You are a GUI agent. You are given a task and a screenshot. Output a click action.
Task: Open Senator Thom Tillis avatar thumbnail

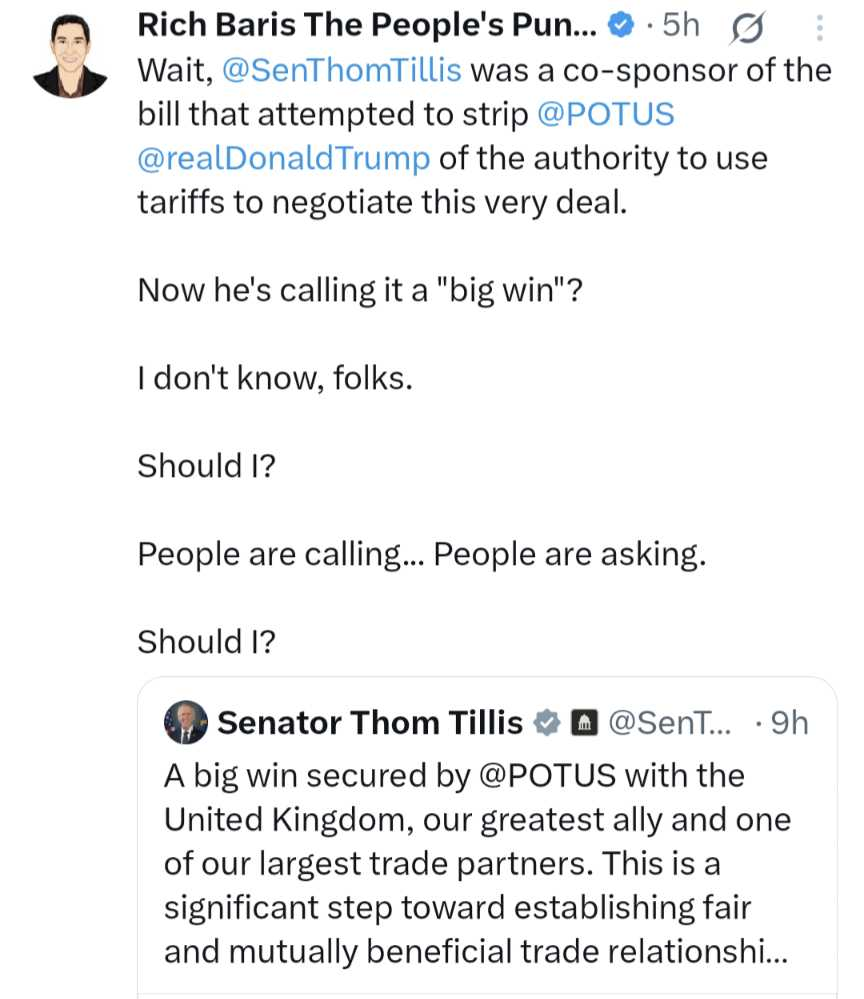click(185, 722)
